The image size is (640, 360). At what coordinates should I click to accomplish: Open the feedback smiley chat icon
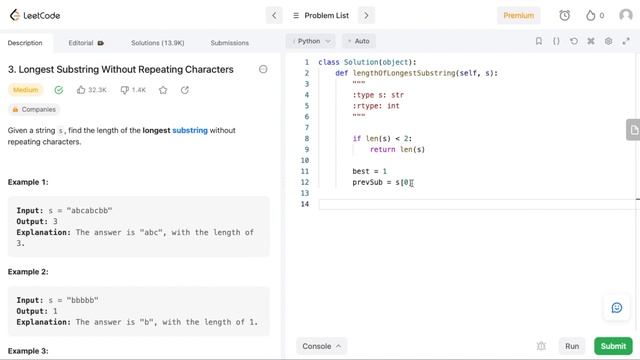[616, 308]
